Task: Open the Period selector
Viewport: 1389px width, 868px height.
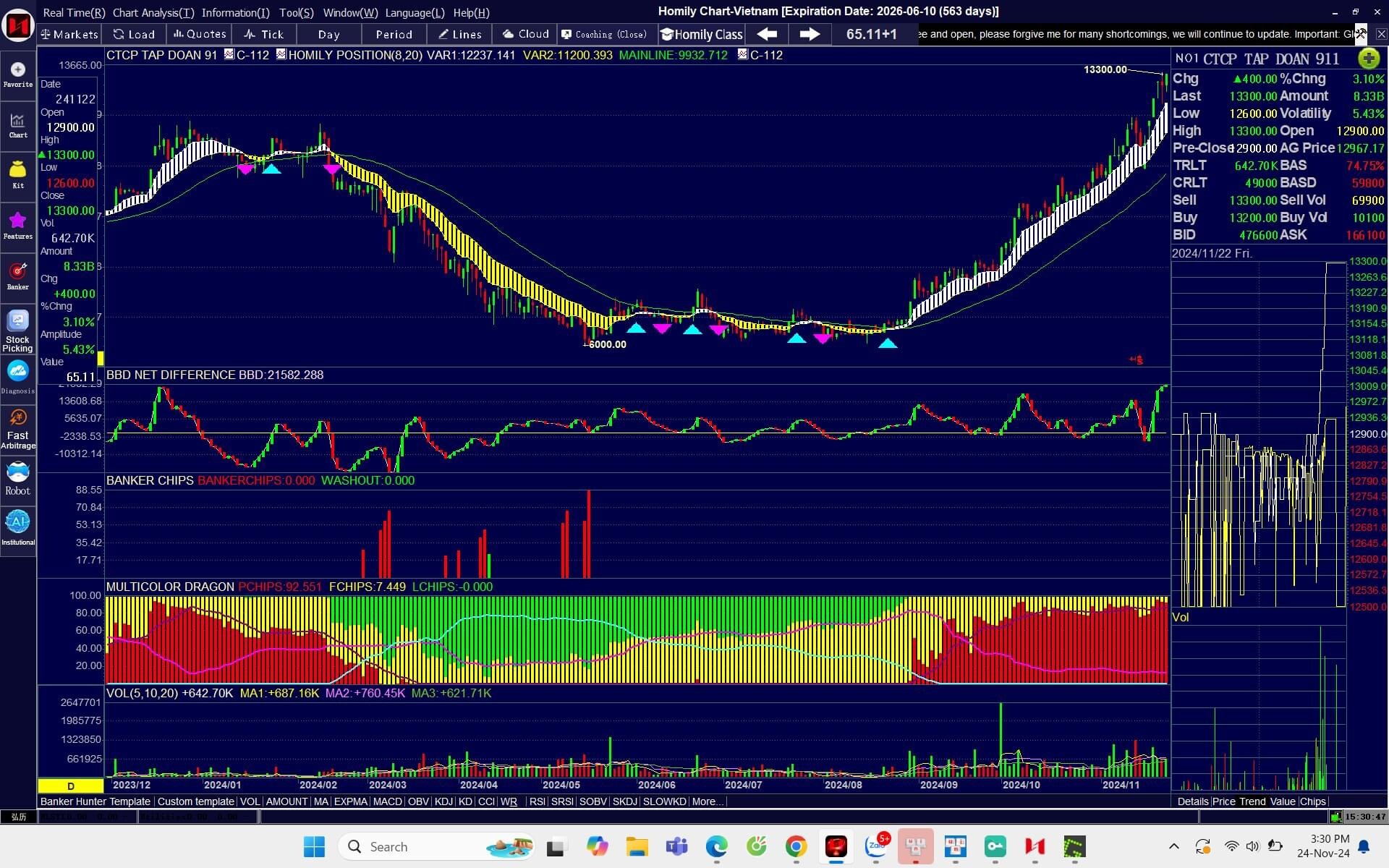Action: (394, 34)
